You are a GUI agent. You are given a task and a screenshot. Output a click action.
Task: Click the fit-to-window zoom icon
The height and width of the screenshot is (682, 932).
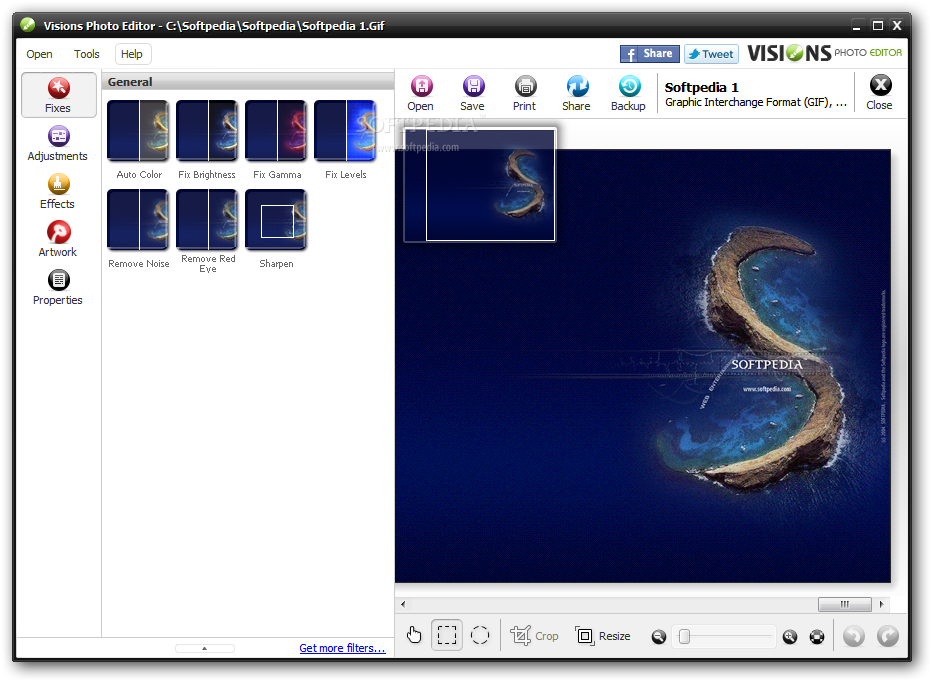[x=817, y=637]
